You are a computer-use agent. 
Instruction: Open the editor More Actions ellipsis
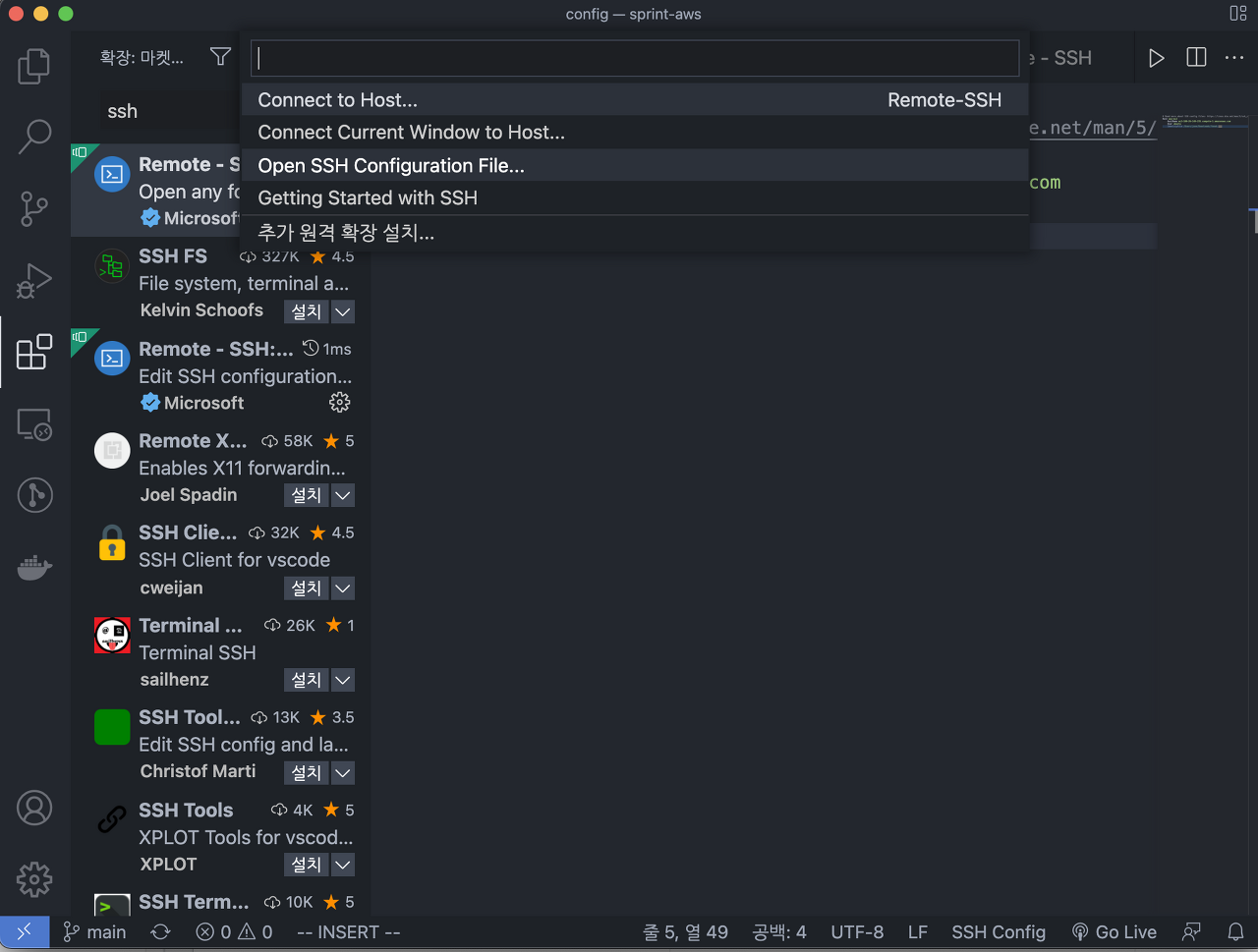click(1234, 58)
